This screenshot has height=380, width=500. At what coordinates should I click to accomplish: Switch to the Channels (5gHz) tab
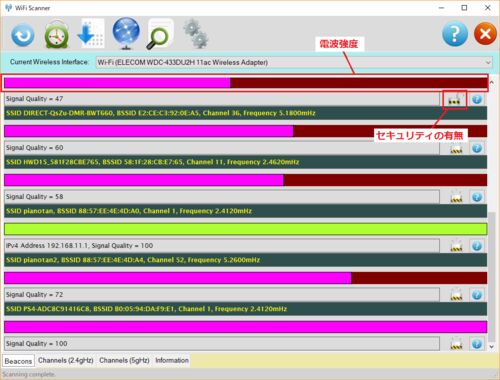click(124, 360)
